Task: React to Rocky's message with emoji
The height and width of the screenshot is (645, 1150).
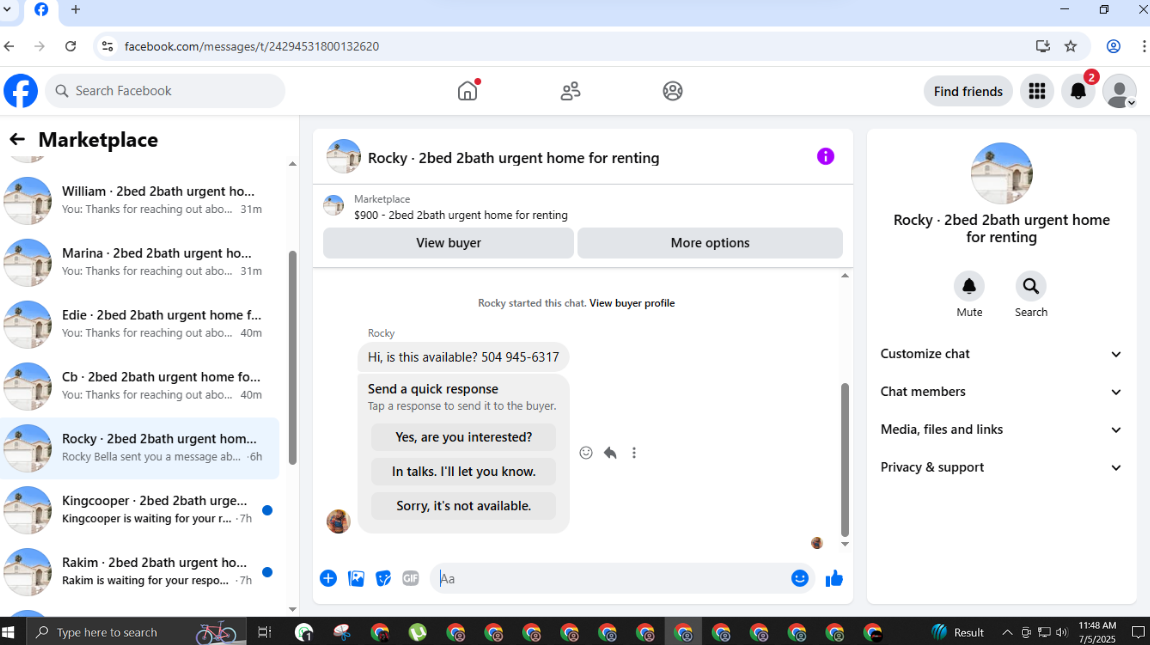Action: point(585,453)
